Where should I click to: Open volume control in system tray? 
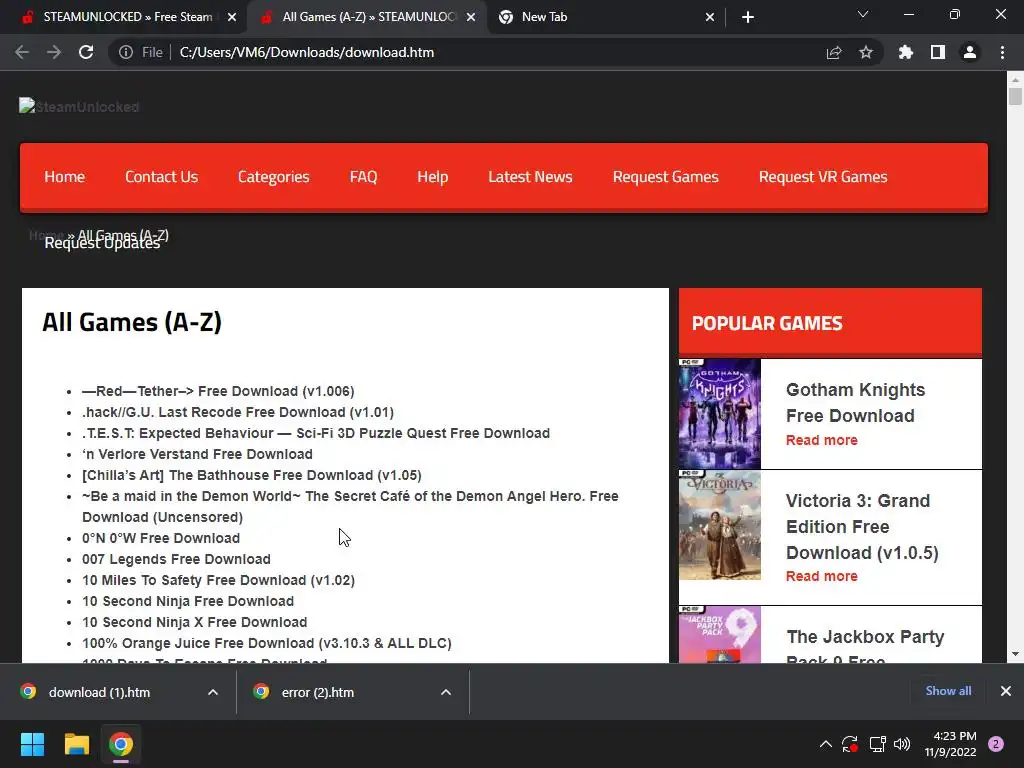(902, 744)
